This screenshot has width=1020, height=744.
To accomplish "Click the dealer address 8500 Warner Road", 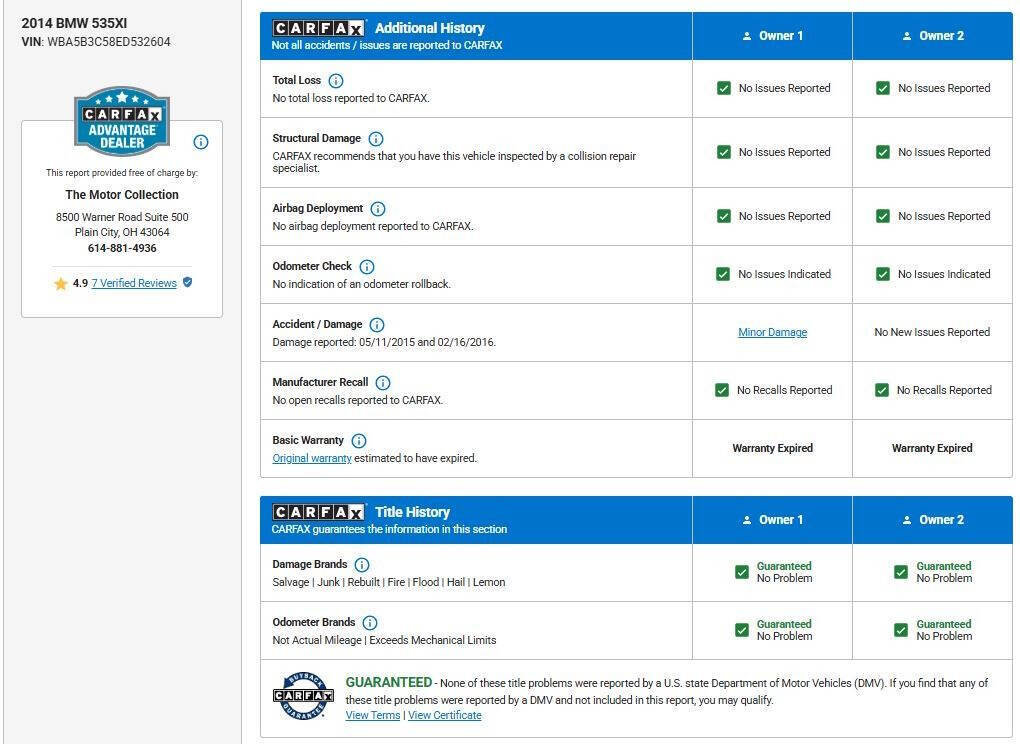I will click(122, 224).
